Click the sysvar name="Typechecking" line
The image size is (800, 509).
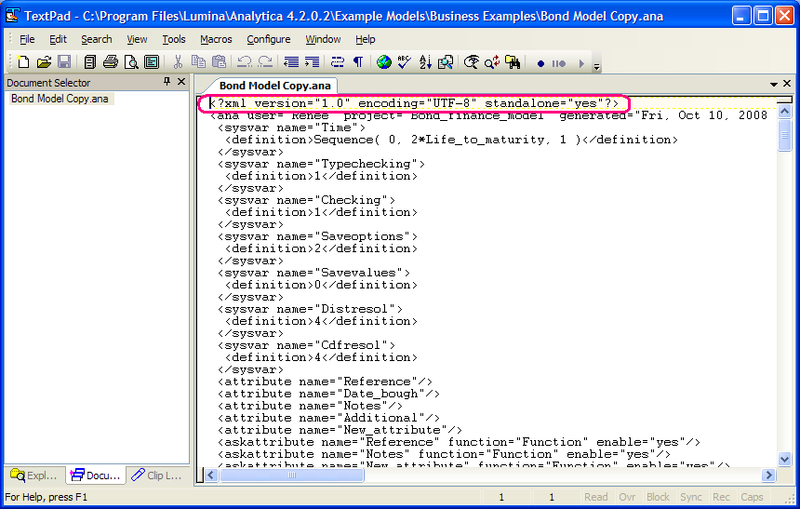coord(321,164)
